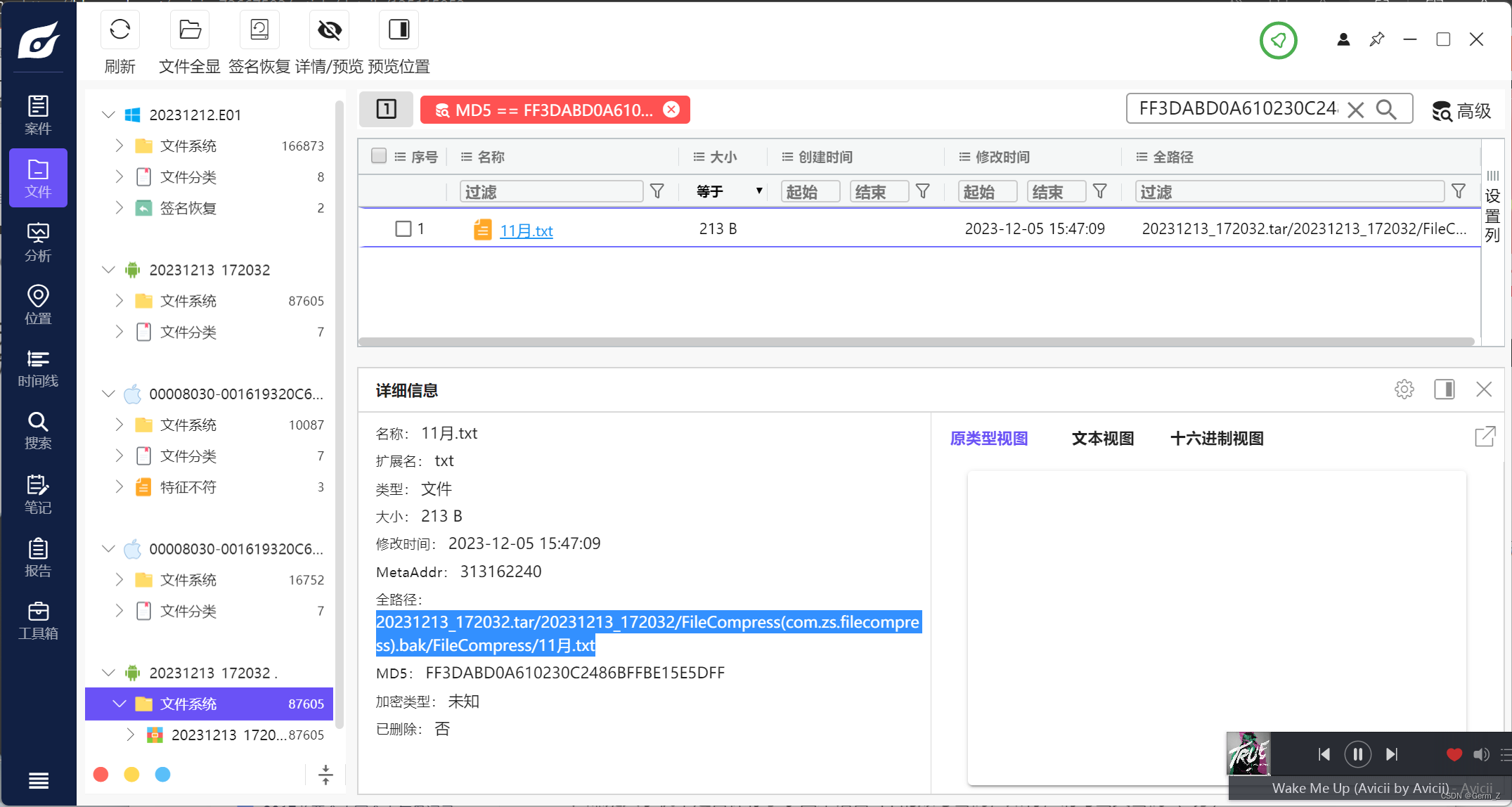Toggle 详情/预览 eye icon in toolbar
The width and height of the screenshot is (1512, 807).
click(329, 30)
